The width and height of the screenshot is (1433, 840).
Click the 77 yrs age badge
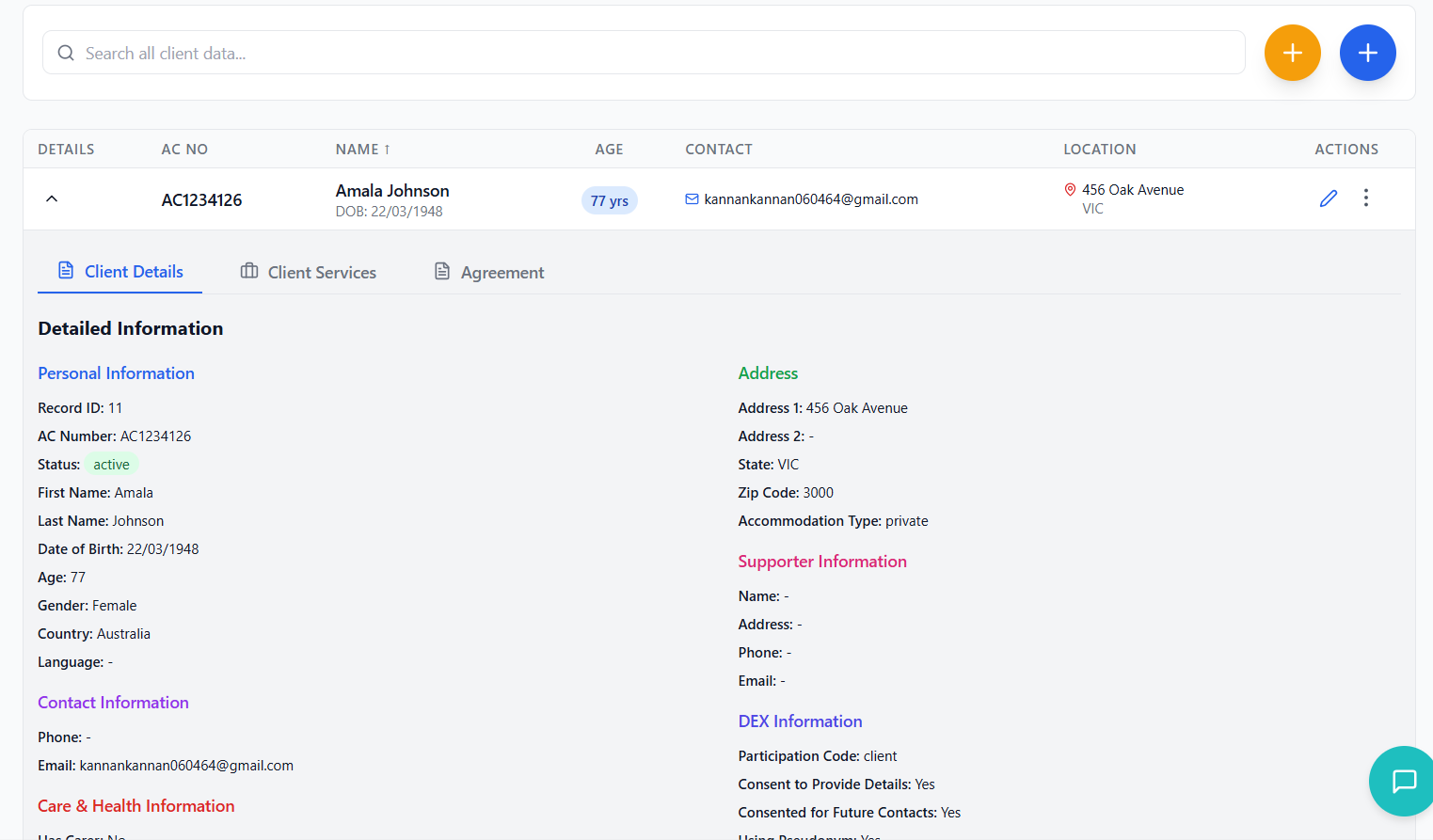[609, 201]
